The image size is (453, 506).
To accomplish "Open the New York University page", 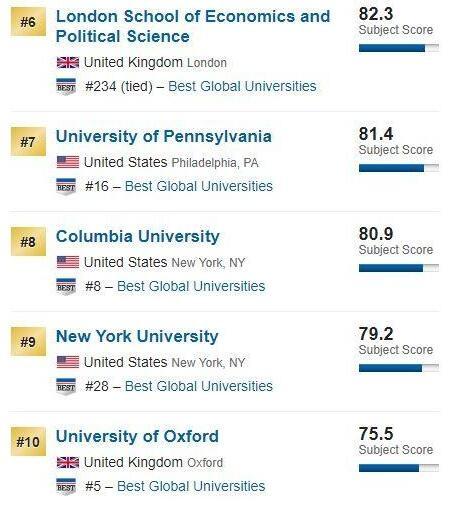I will [x=137, y=336].
